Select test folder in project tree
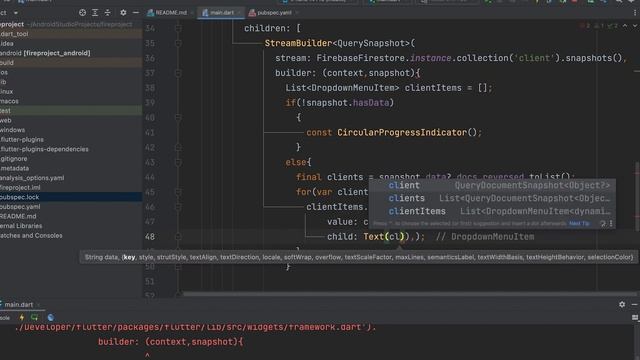This screenshot has height=360, width=640. point(71,111)
